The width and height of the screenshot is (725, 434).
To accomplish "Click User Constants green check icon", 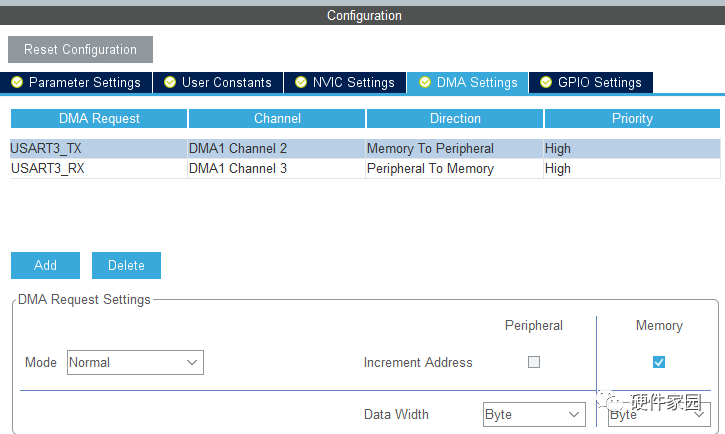I will pos(170,82).
